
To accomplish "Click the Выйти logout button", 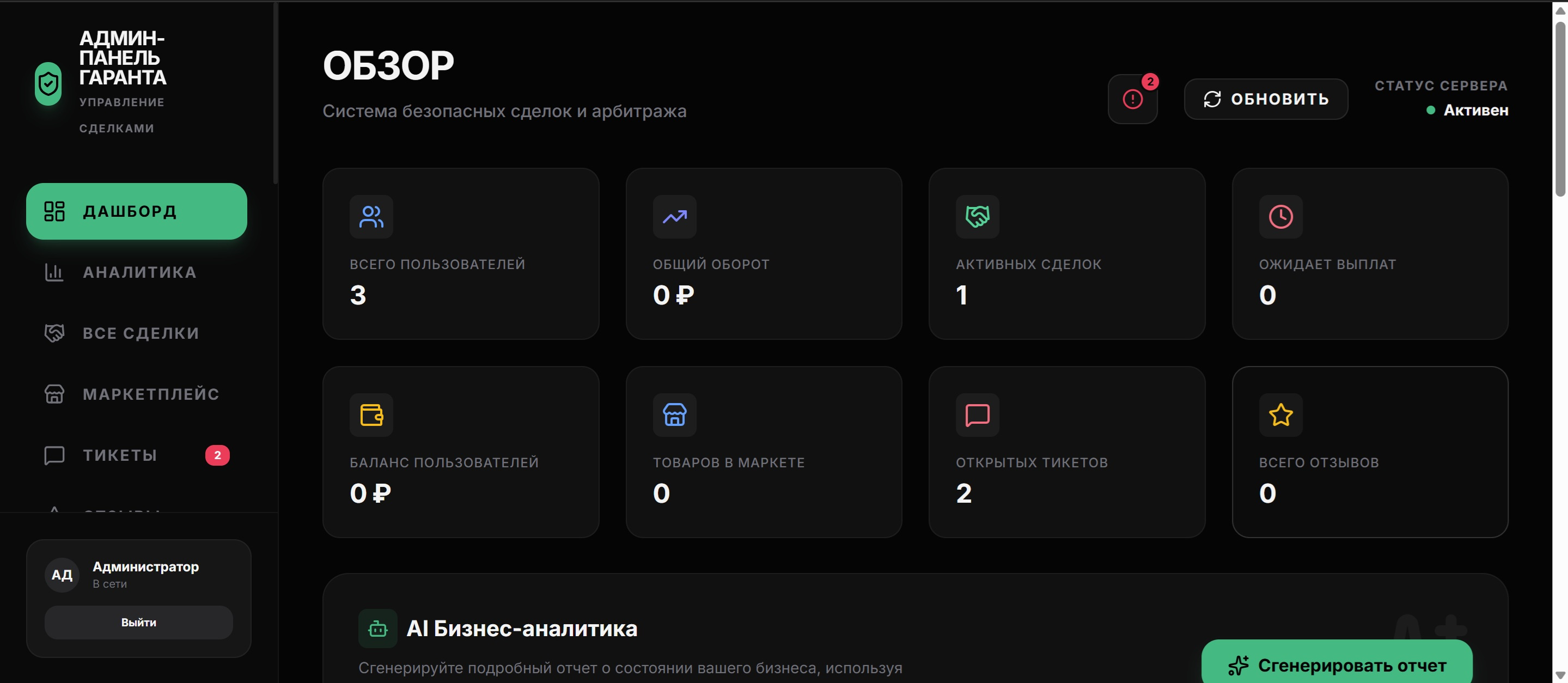I will pyautogui.click(x=139, y=622).
